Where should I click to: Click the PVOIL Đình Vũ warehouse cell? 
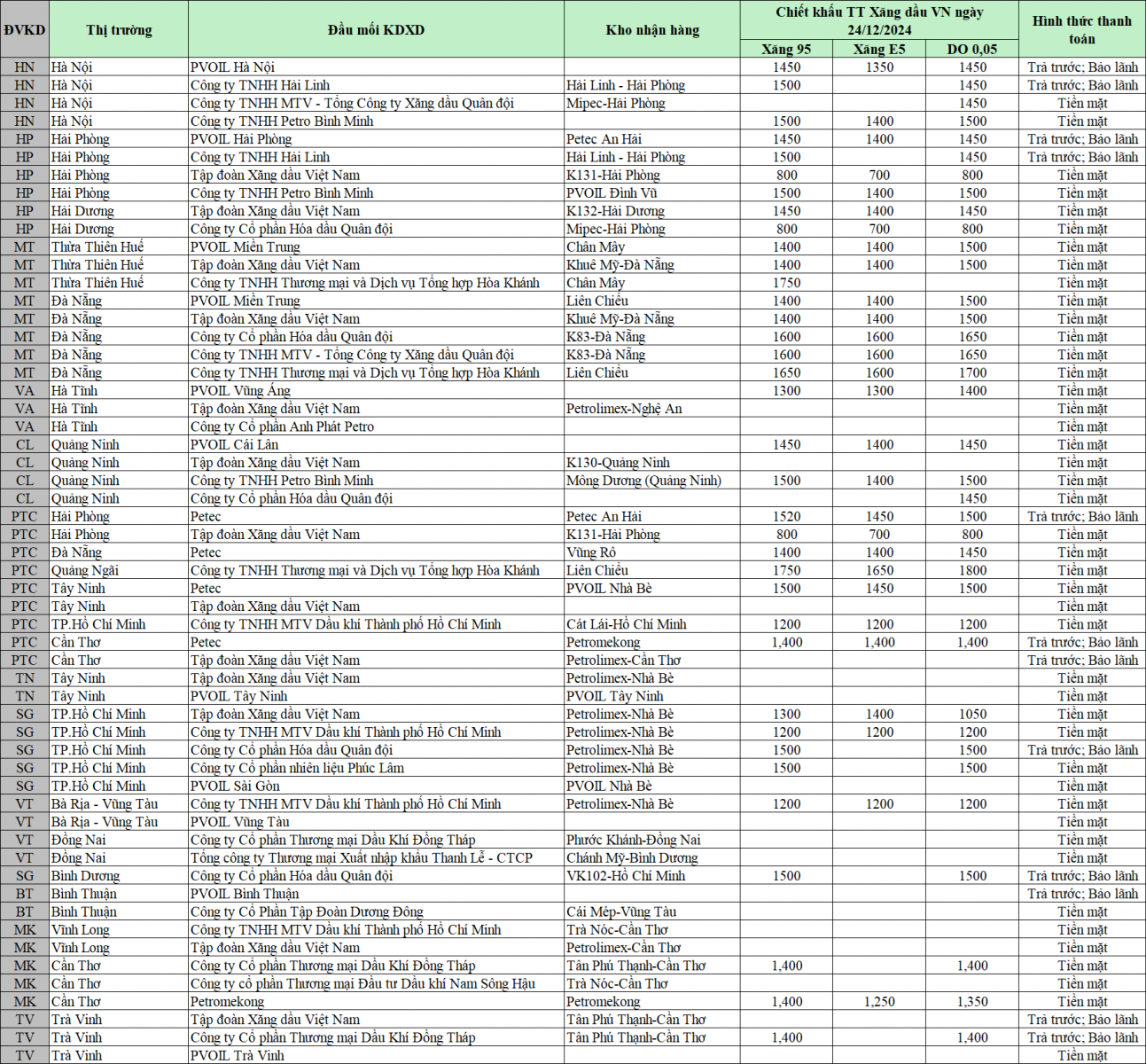click(652, 193)
